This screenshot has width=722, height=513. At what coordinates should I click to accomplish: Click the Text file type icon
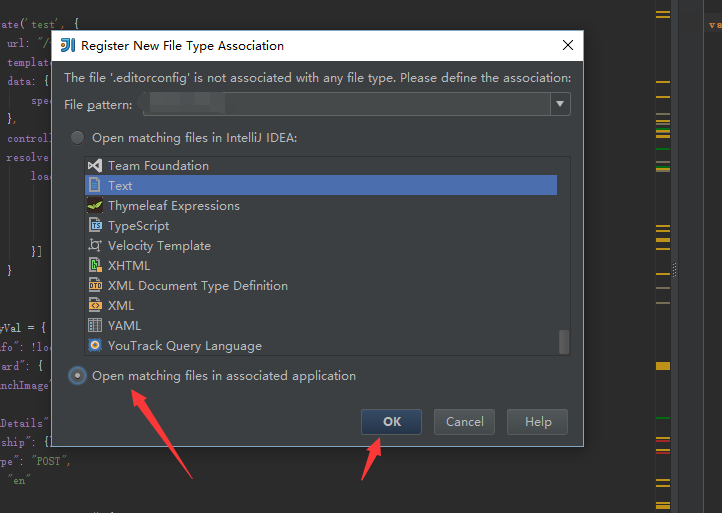(x=95, y=185)
